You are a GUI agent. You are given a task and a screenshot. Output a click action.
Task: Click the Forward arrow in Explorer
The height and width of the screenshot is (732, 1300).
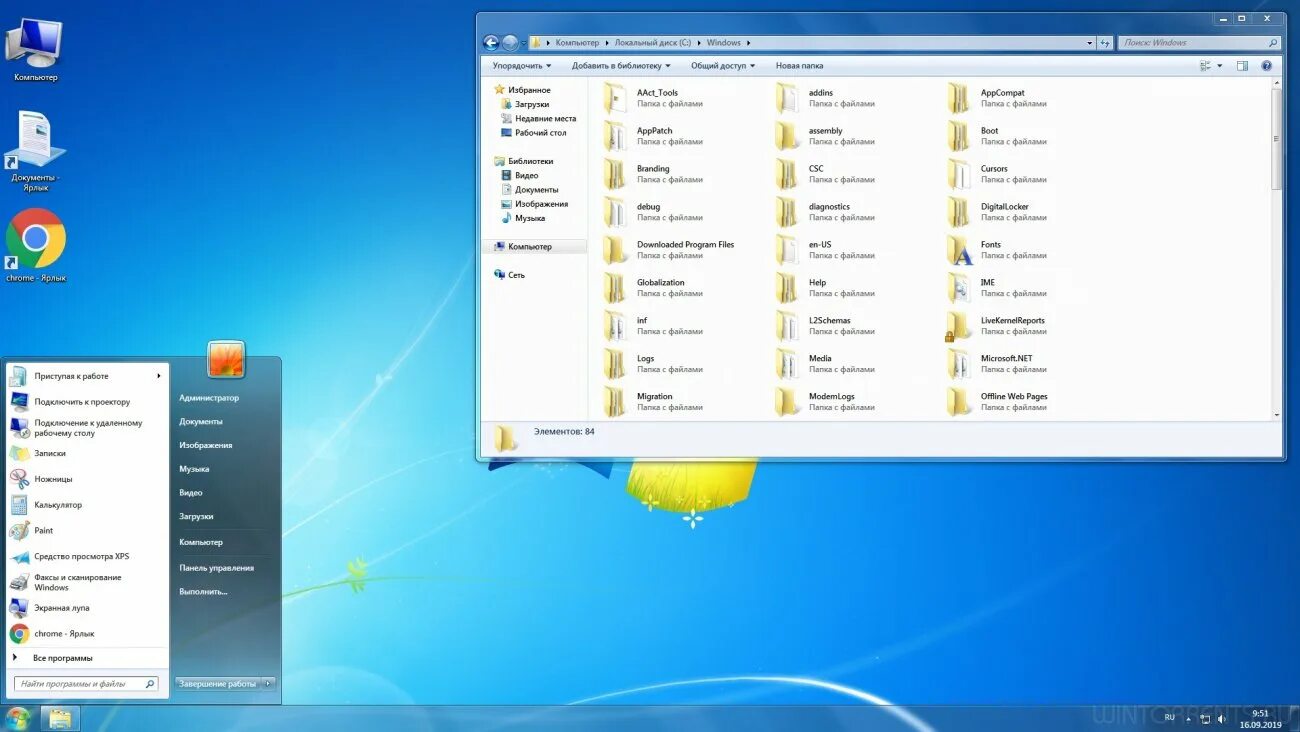(510, 43)
